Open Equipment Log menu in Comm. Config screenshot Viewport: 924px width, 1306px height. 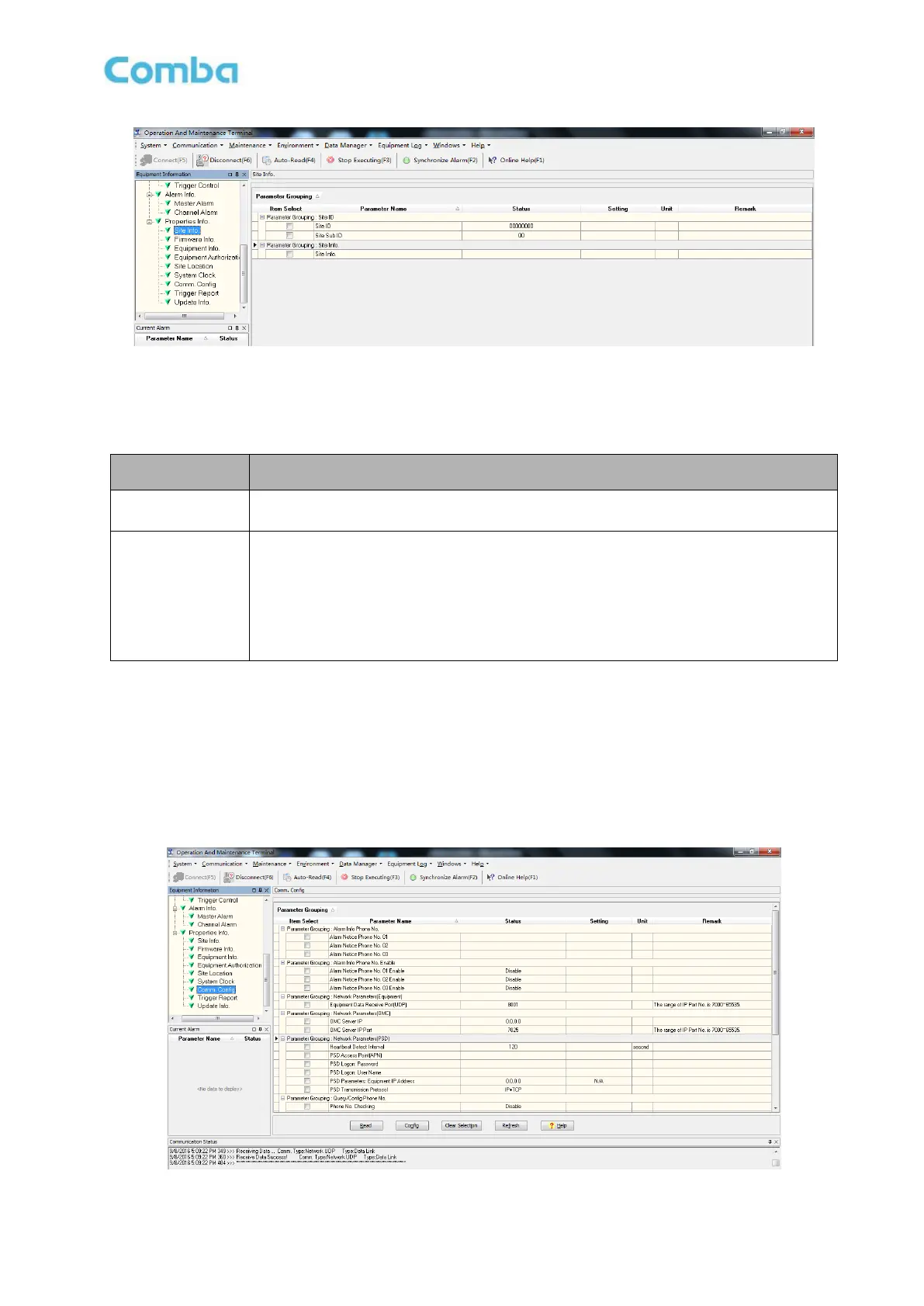(409, 864)
